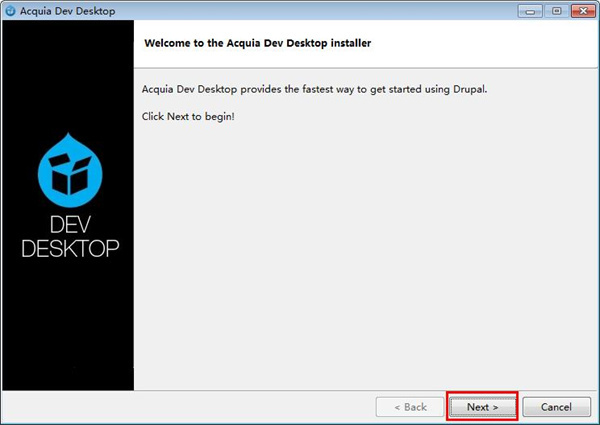Click the 'Click Next to begin!' text

pos(188,116)
